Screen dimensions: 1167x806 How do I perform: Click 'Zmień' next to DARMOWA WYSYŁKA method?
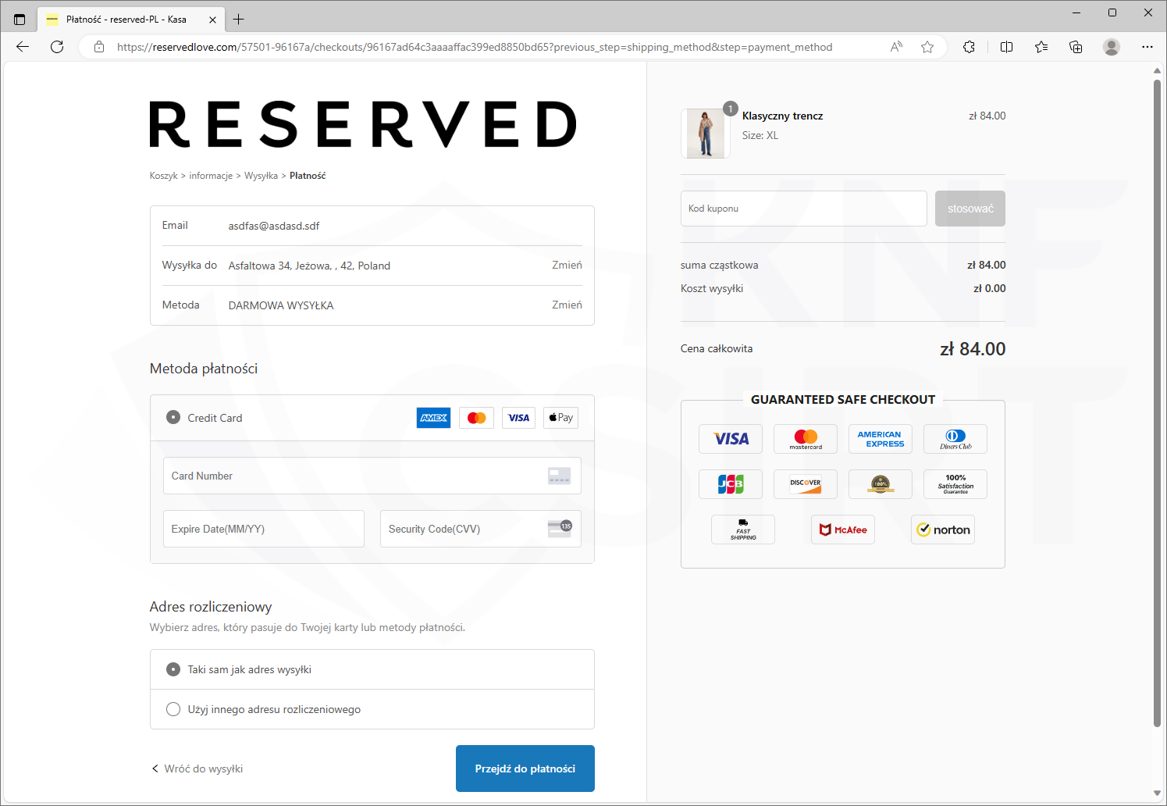[x=566, y=305]
